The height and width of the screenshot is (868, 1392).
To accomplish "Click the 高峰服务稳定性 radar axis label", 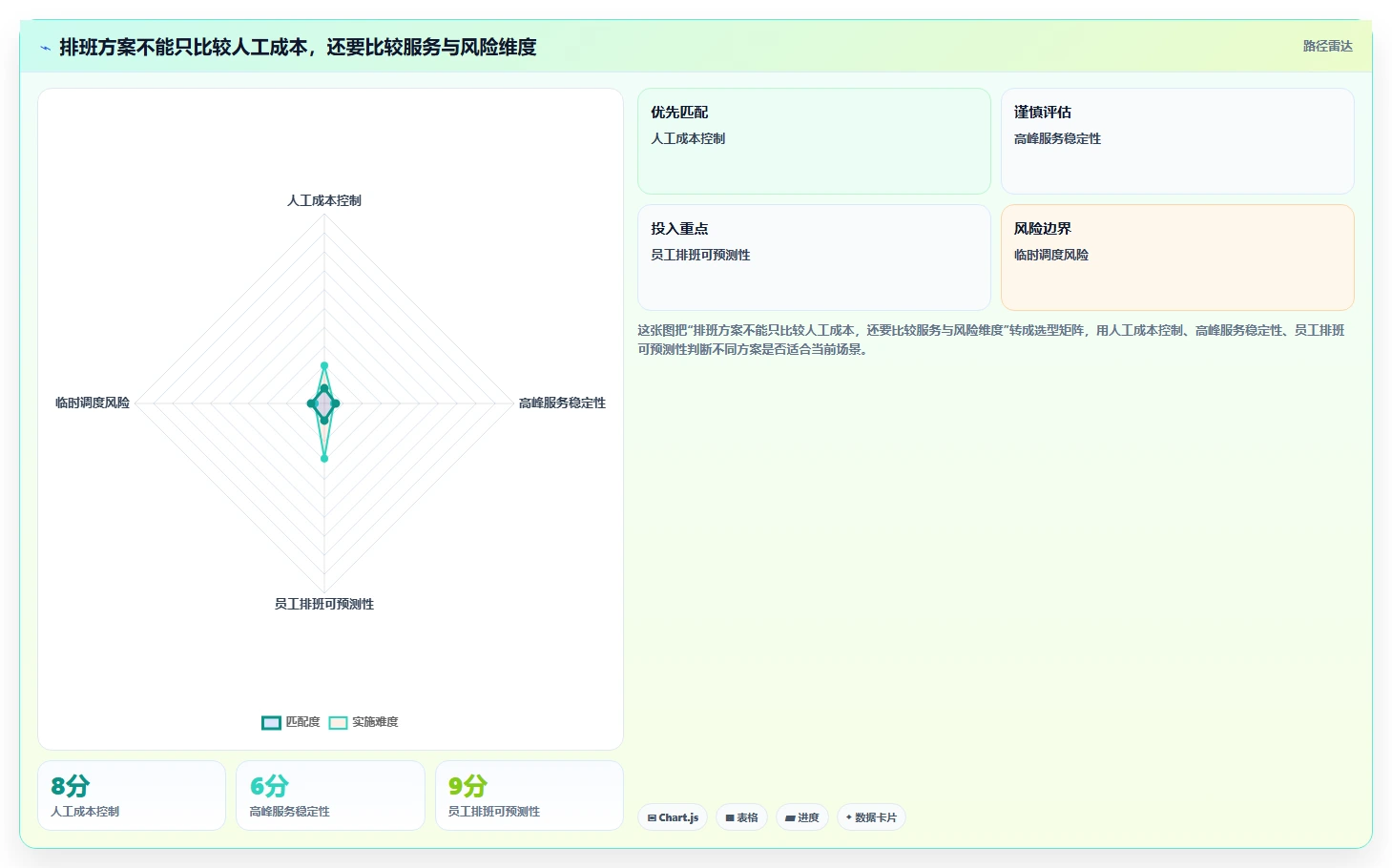I will click(562, 403).
